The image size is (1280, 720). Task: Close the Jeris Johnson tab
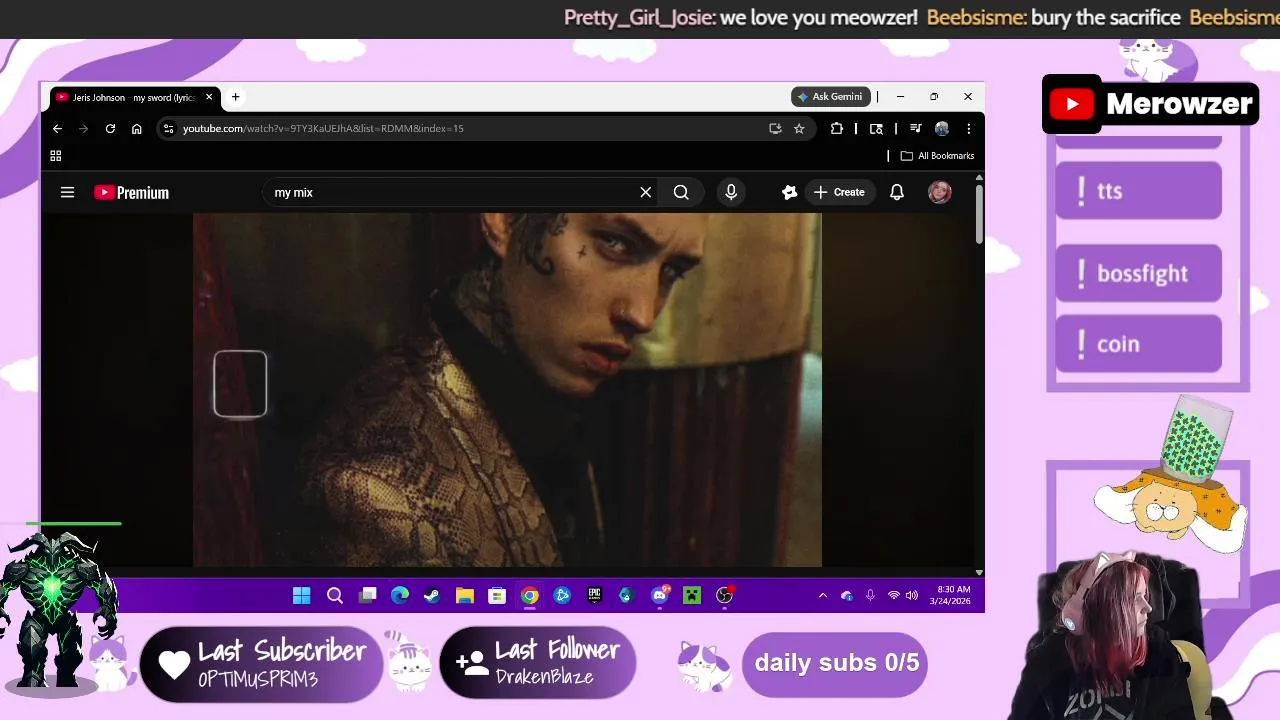pyautogui.click(x=209, y=97)
